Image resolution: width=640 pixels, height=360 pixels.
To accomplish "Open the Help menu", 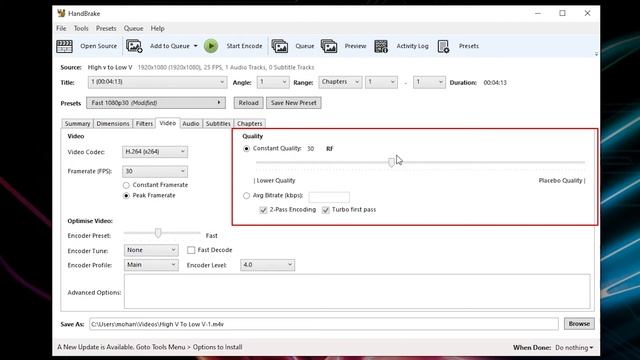I will tap(158, 28).
